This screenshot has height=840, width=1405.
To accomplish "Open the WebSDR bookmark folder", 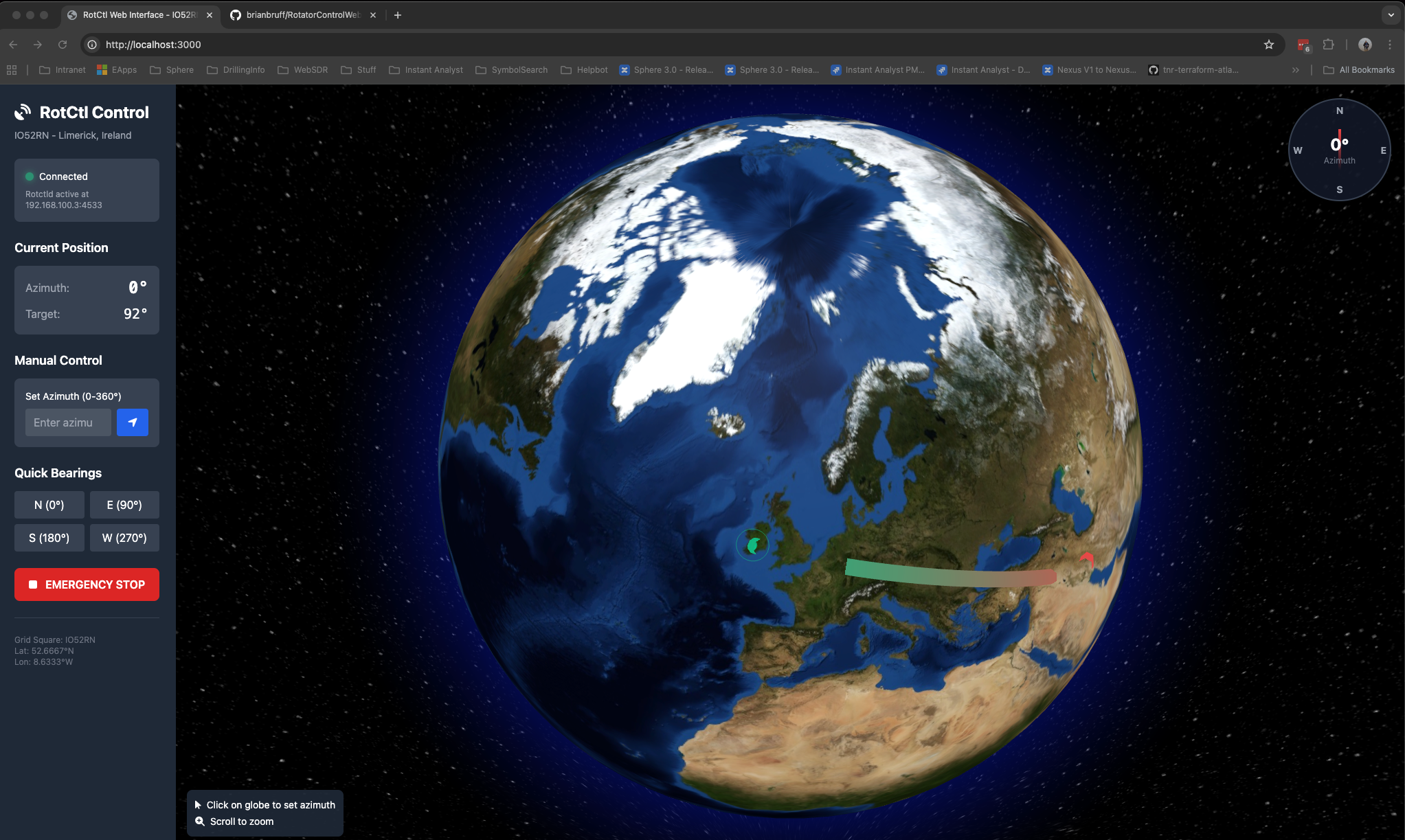I will pyautogui.click(x=303, y=70).
